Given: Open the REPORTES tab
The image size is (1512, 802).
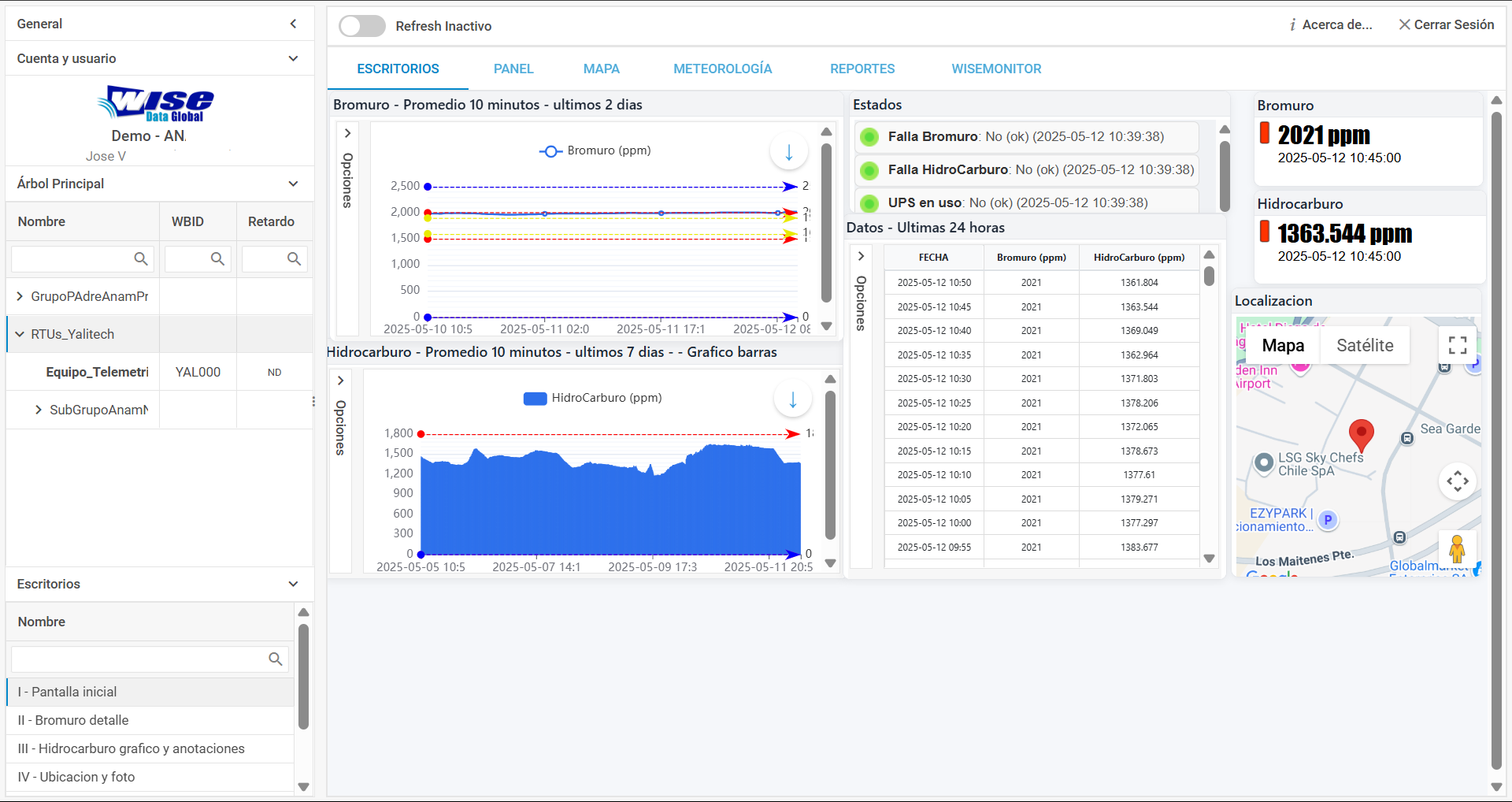Looking at the screenshot, I should coord(862,69).
